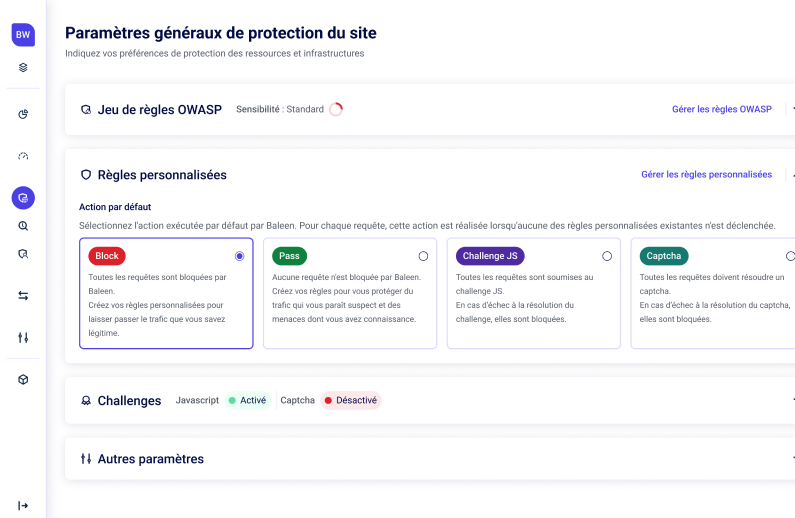Select the Block default action radio
The image size is (795, 518).
tap(239, 256)
